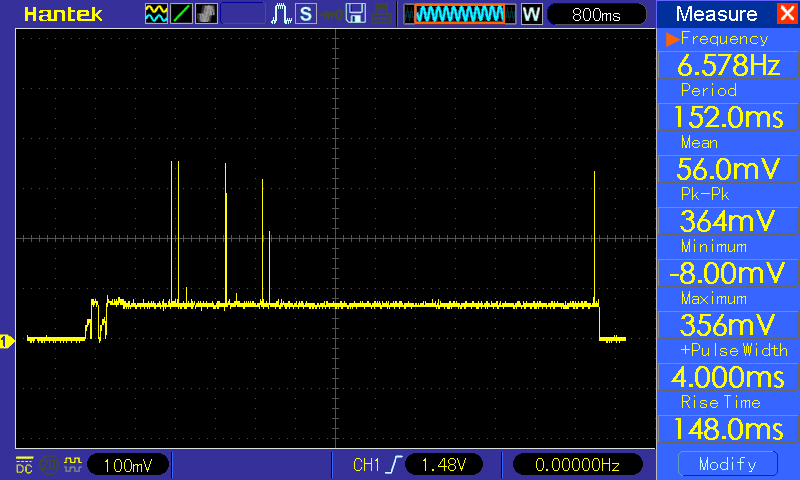Close the Measure panel with red X
The width and height of the screenshot is (800, 480).
pos(787,13)
